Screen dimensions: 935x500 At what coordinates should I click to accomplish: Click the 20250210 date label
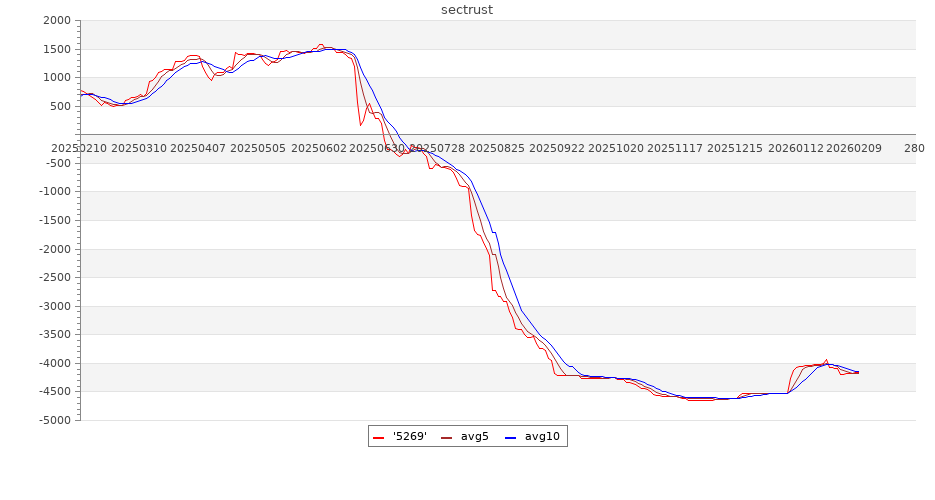click(x=79, y=147)
